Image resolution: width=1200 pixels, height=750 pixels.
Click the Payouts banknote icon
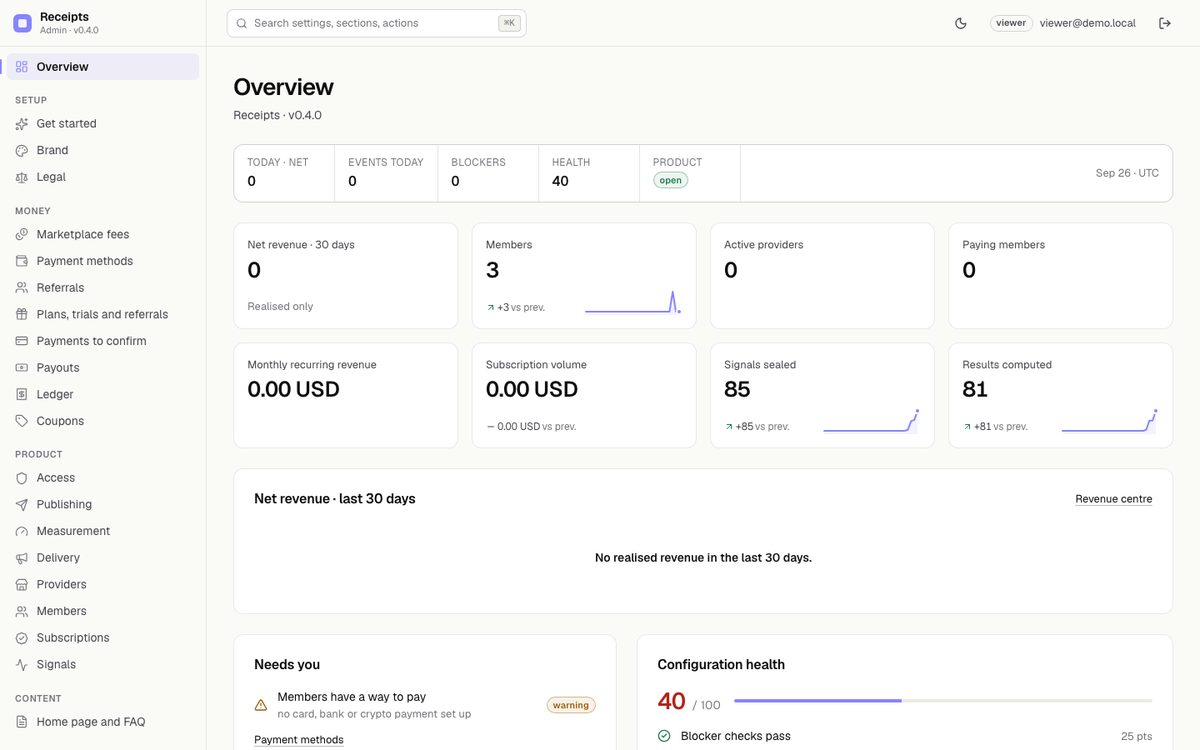[x=22, y=368]
